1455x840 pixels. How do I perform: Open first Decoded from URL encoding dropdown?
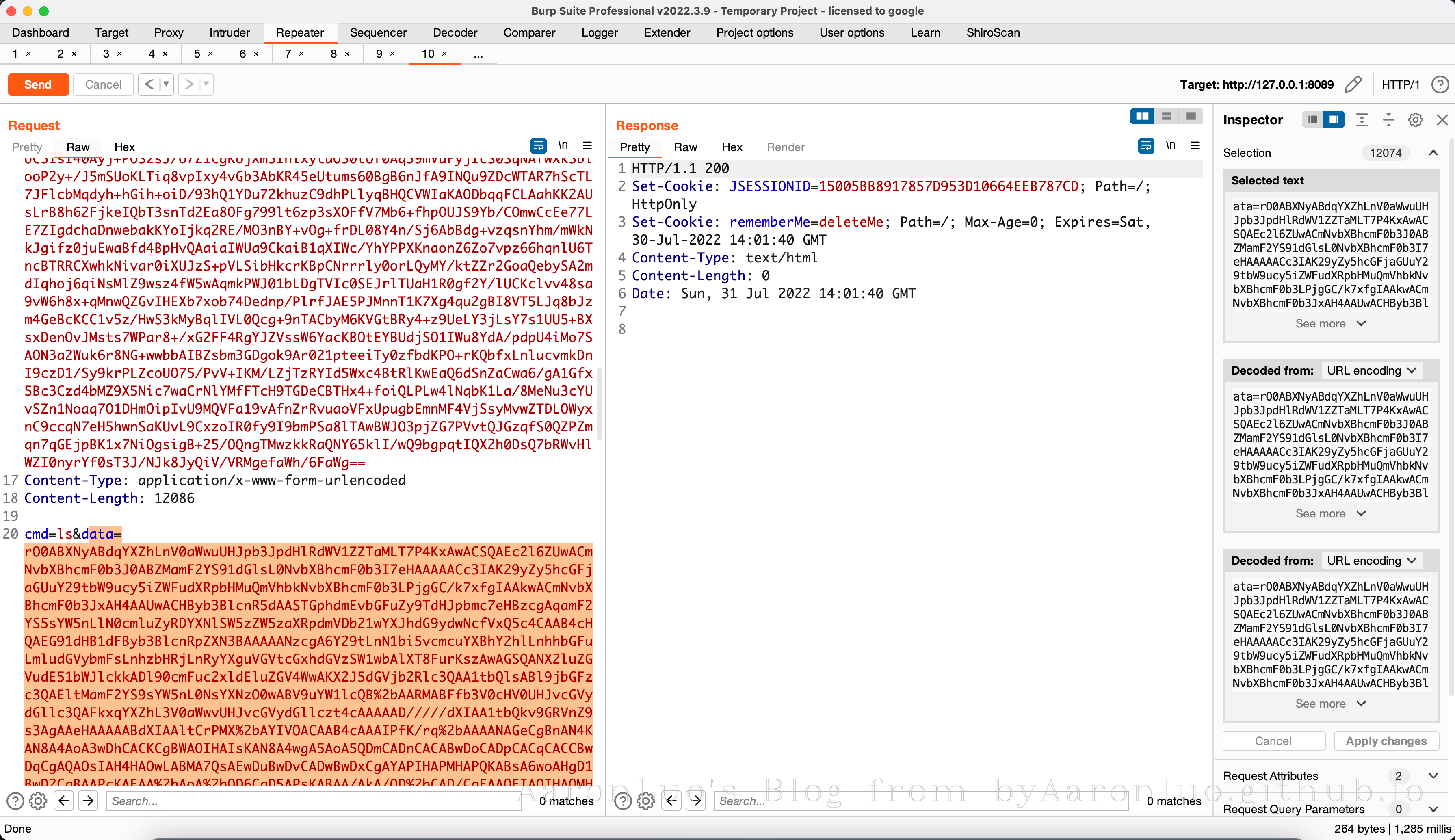[1371, 370]
